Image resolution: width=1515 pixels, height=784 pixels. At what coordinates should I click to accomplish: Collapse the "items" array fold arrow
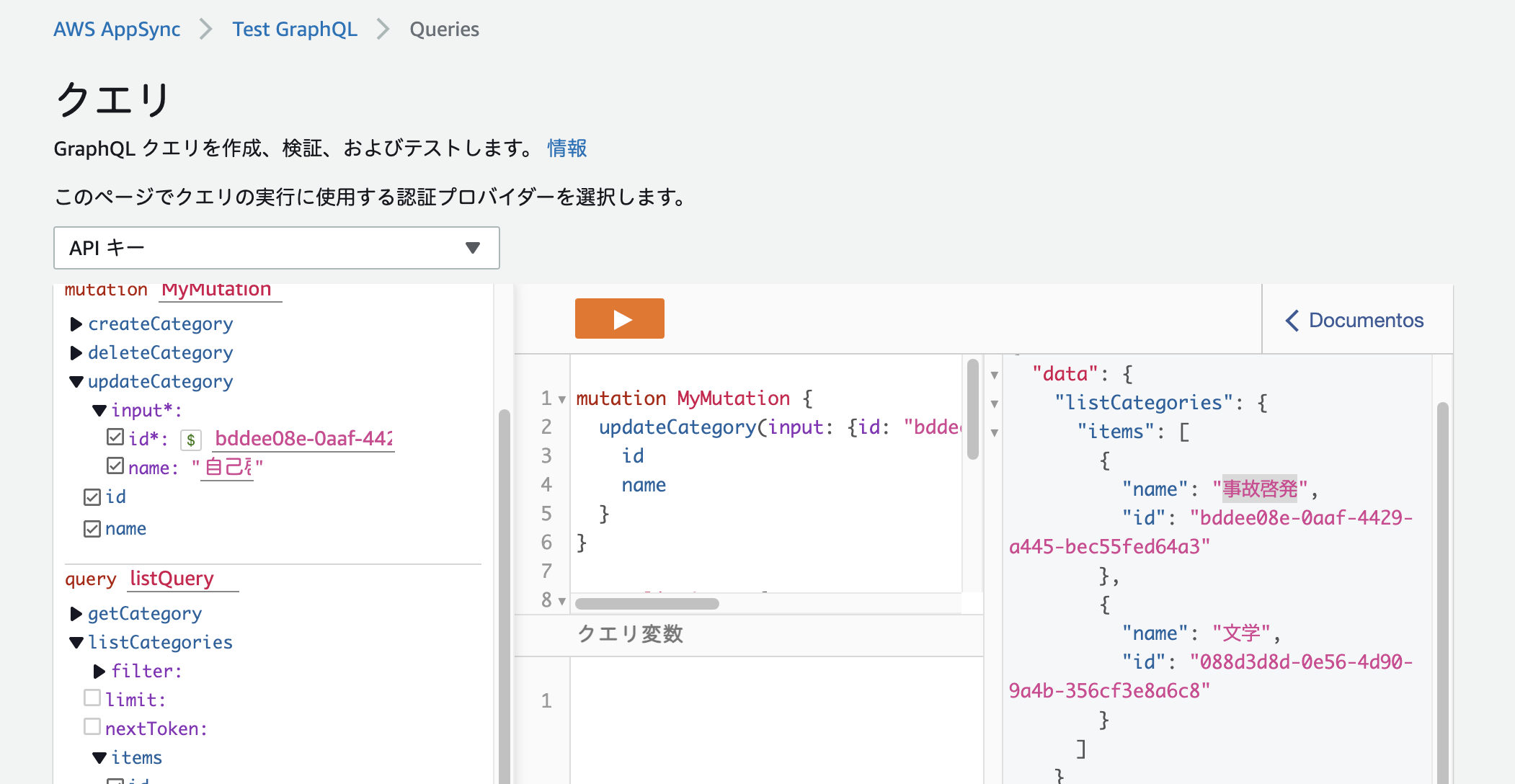coord(995,432)
